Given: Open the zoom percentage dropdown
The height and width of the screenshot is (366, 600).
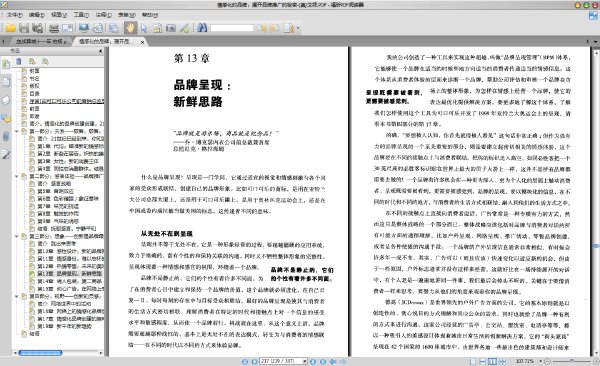Looking at the screenshot, I should (540, 361).
